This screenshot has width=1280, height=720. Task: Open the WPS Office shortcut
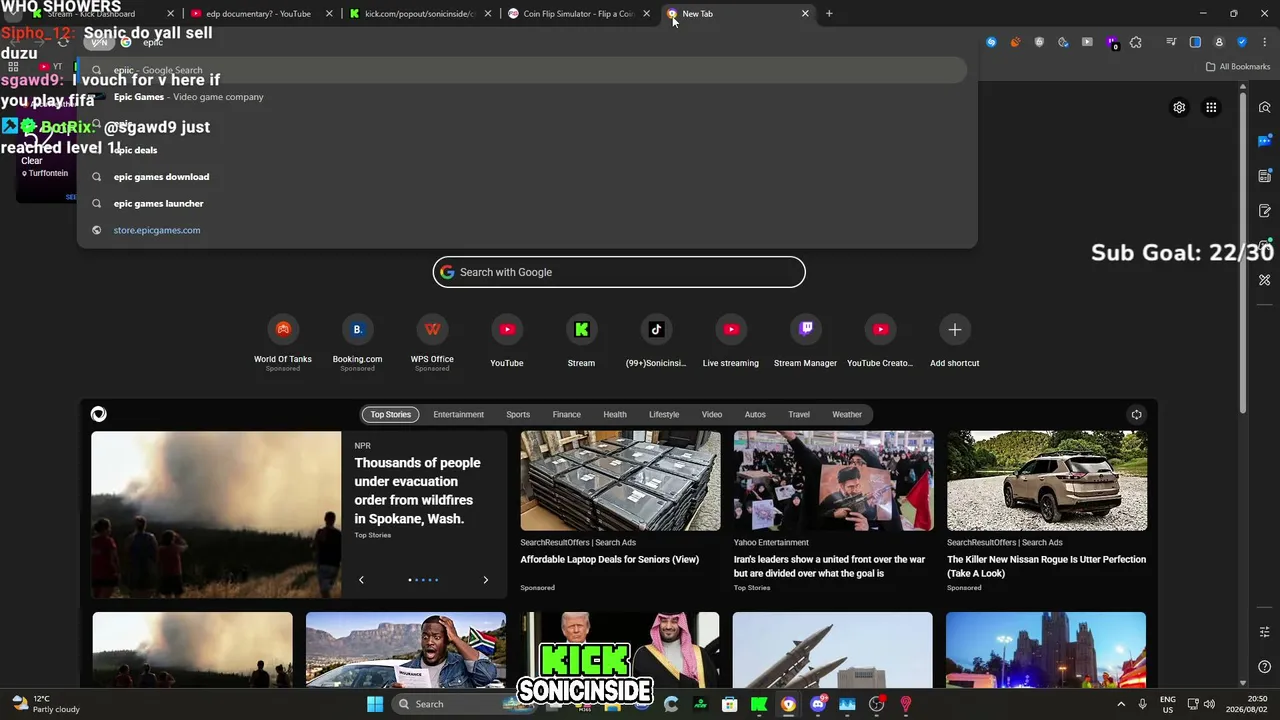(x=432, y=342)
